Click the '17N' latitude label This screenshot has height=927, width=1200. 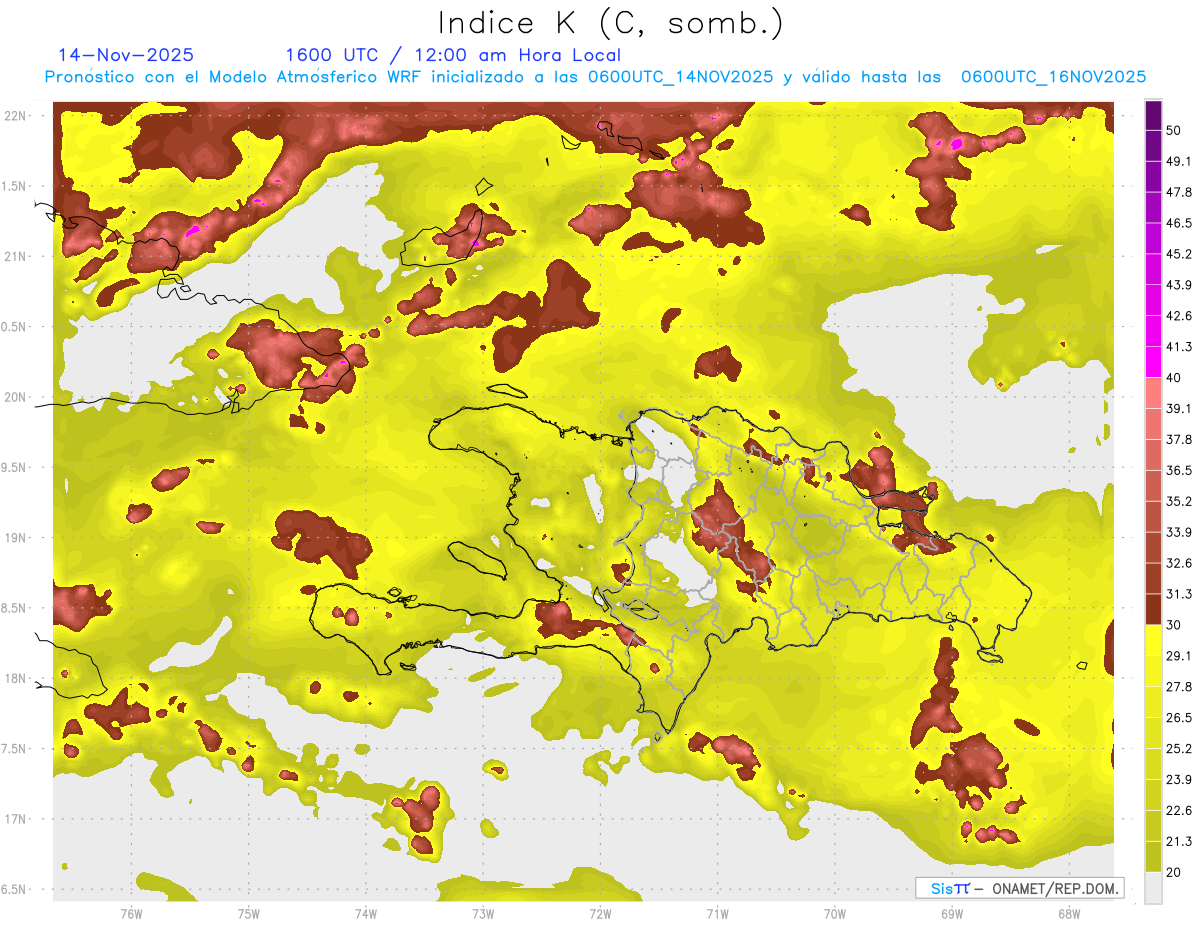click(x=16, y=819)
